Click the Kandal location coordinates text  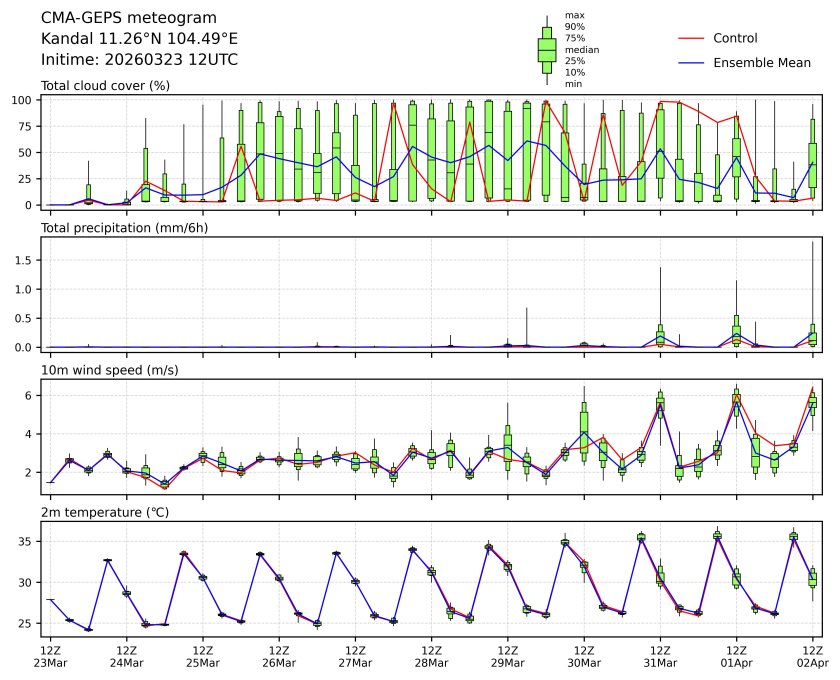point(139,39)
